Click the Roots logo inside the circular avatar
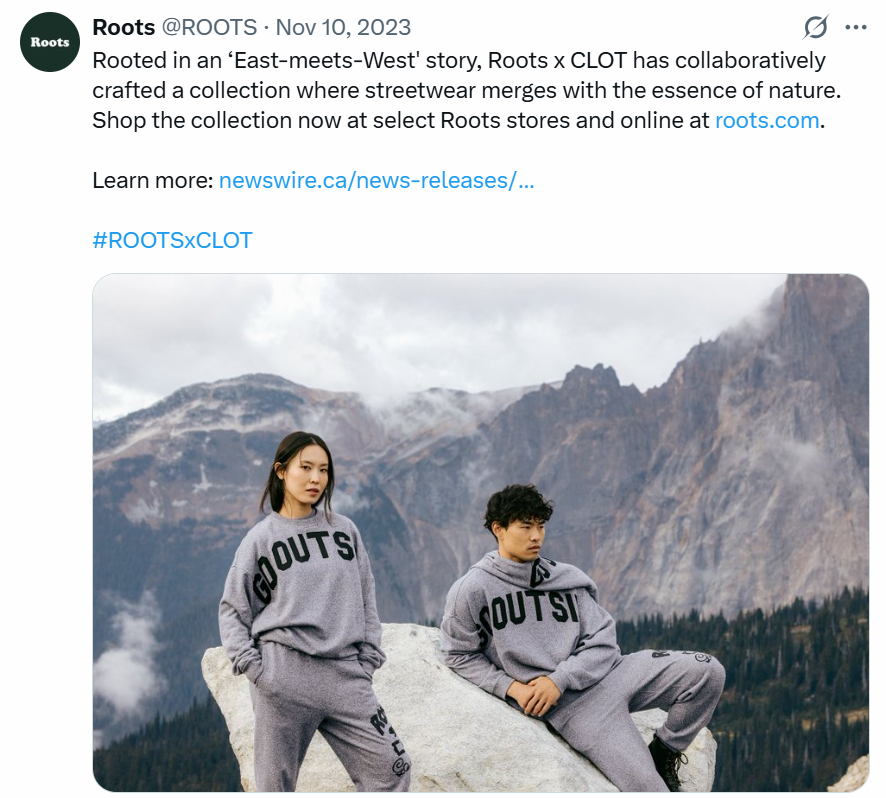Image resolution: width=886 pixels, height=798 pixels. tap(48, 41)
